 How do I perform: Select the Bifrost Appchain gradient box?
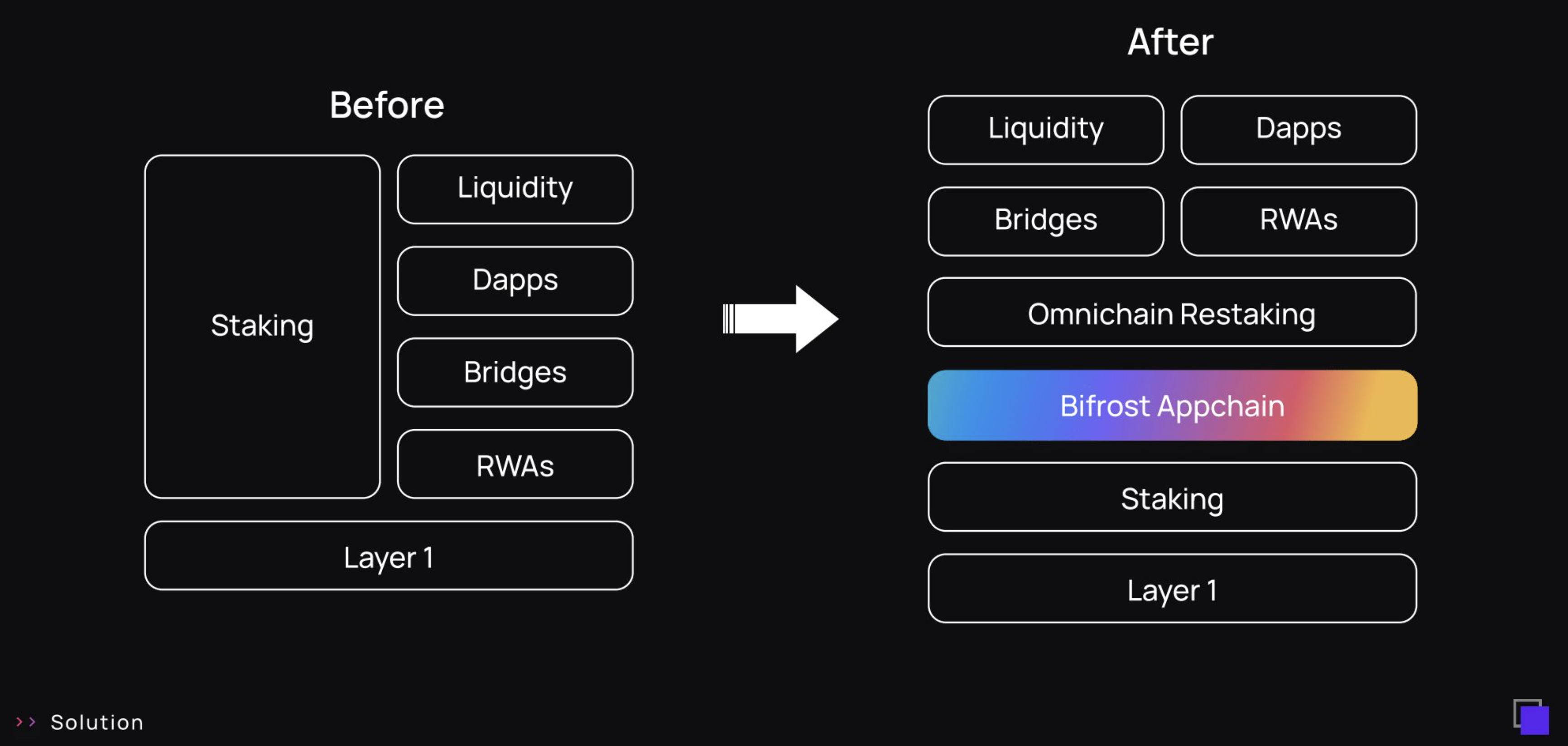[1172, 406]
